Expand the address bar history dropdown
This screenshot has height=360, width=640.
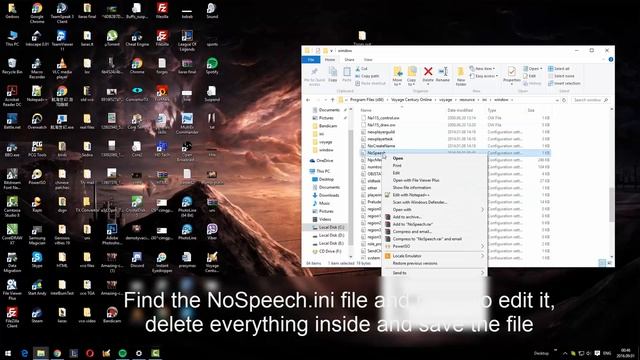(x=557, y=100)
